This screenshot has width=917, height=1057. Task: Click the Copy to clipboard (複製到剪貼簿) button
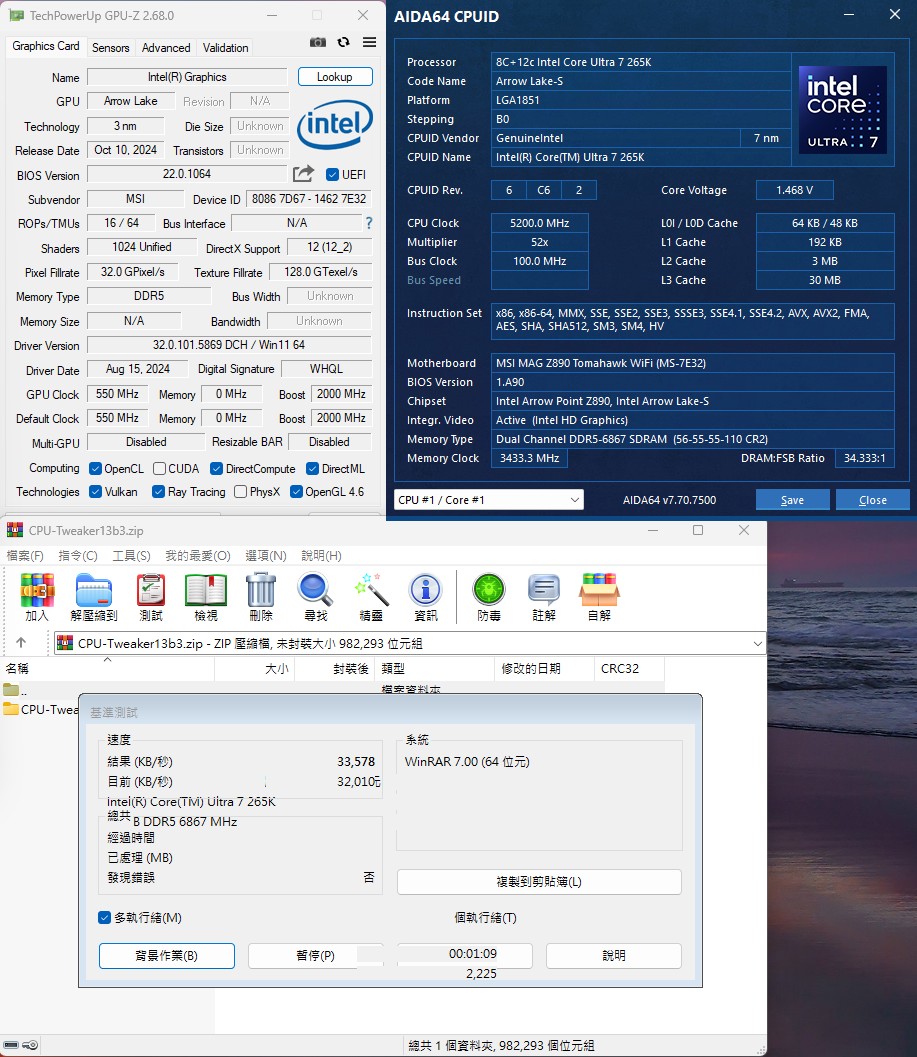coord(539,882)
